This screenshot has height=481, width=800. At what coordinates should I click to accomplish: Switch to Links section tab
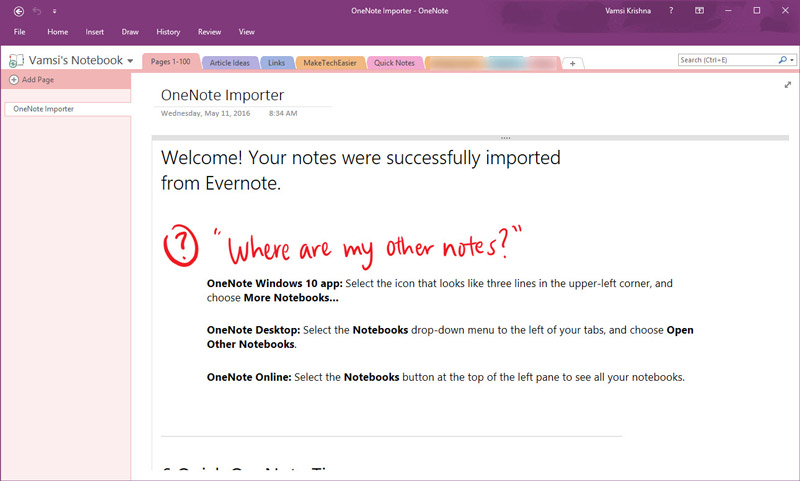(x=277, y=63)
